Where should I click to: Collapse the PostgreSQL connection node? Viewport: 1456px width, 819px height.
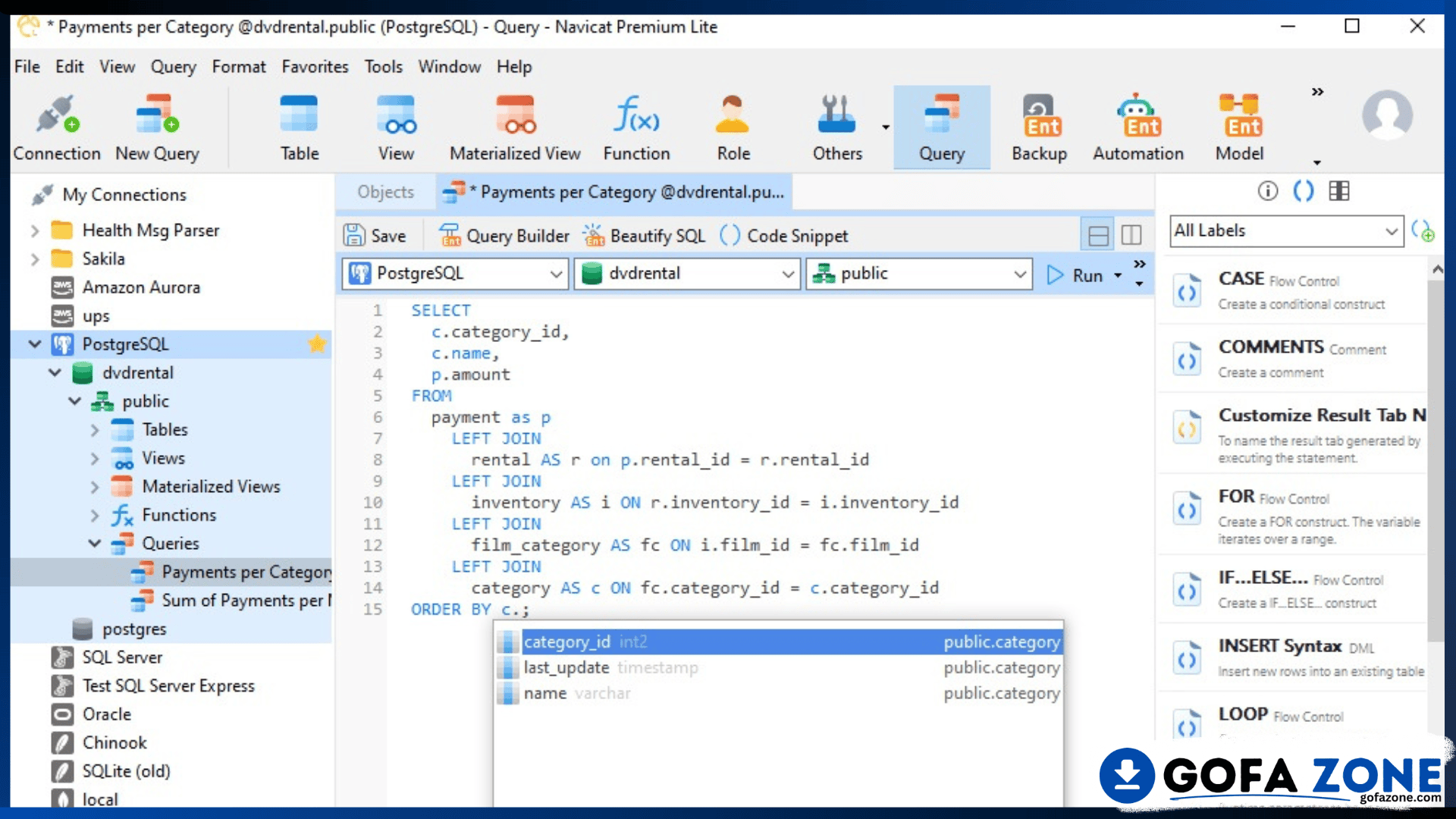34,344
